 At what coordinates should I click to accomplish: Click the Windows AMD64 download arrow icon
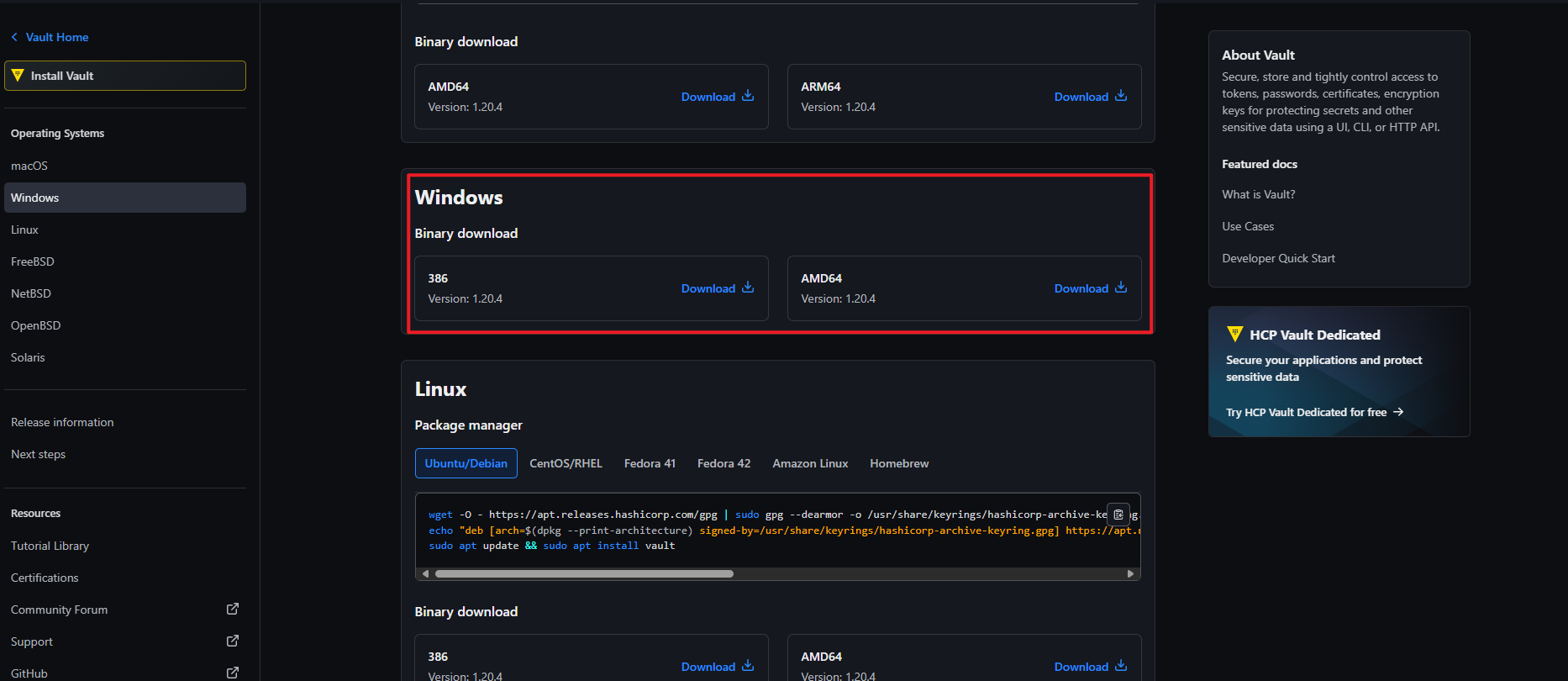(x=1121, y=288)
